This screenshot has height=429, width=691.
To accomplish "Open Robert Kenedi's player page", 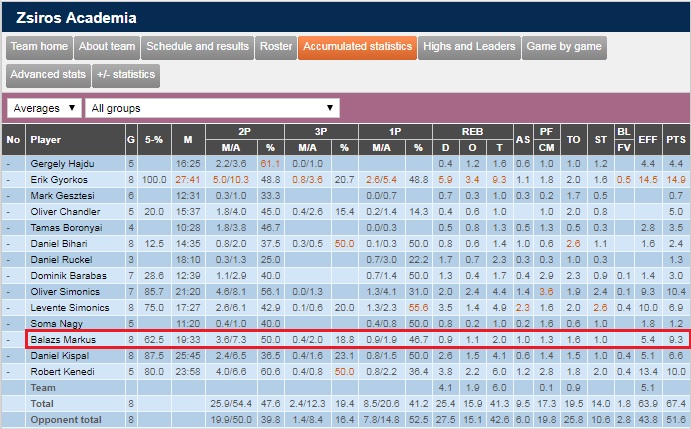I will [62, 372].
